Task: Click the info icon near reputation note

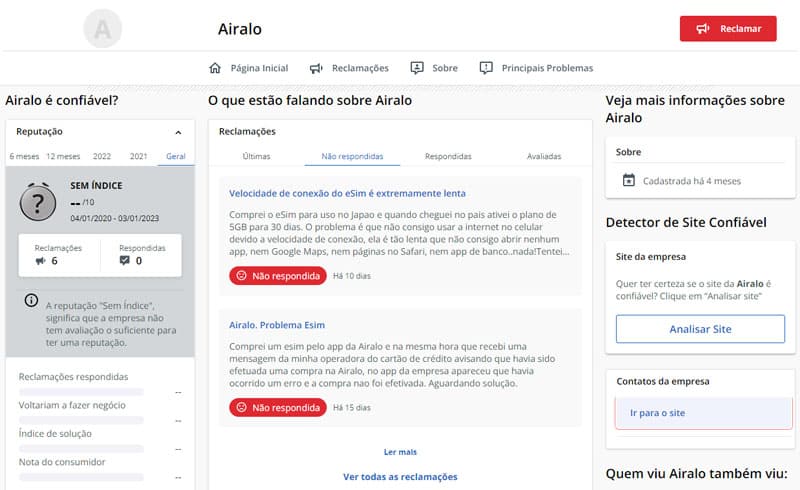Action: (x=31, y=300)
